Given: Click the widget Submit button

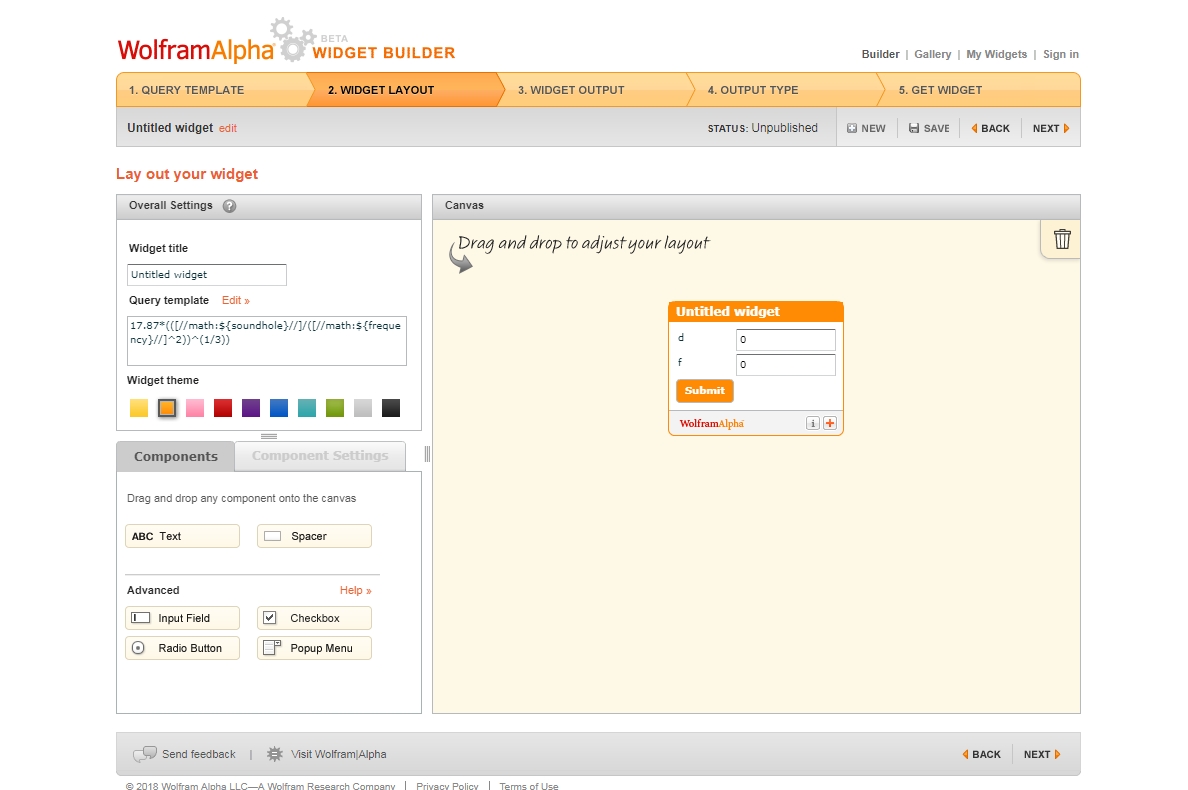Looking at the screenshot, I should [x=705, y=391].
